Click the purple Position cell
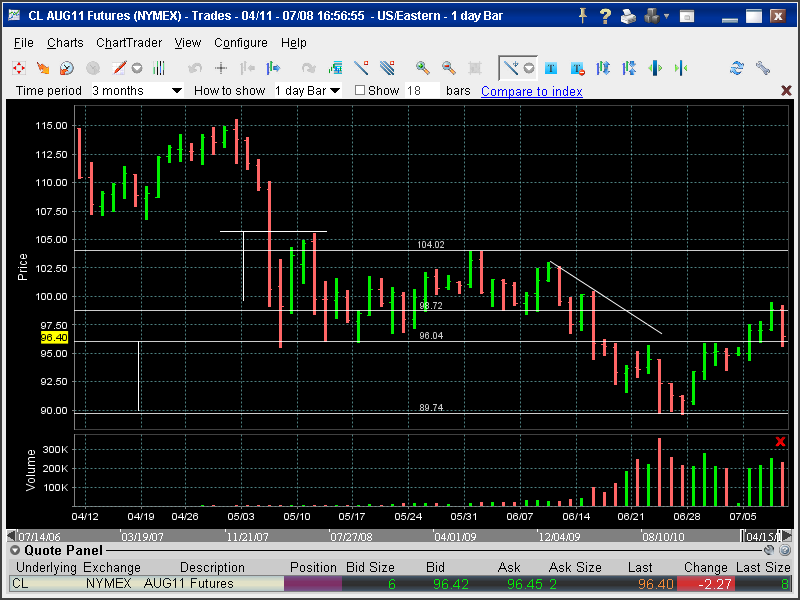 pyautogui.click(x=313, y=584)
